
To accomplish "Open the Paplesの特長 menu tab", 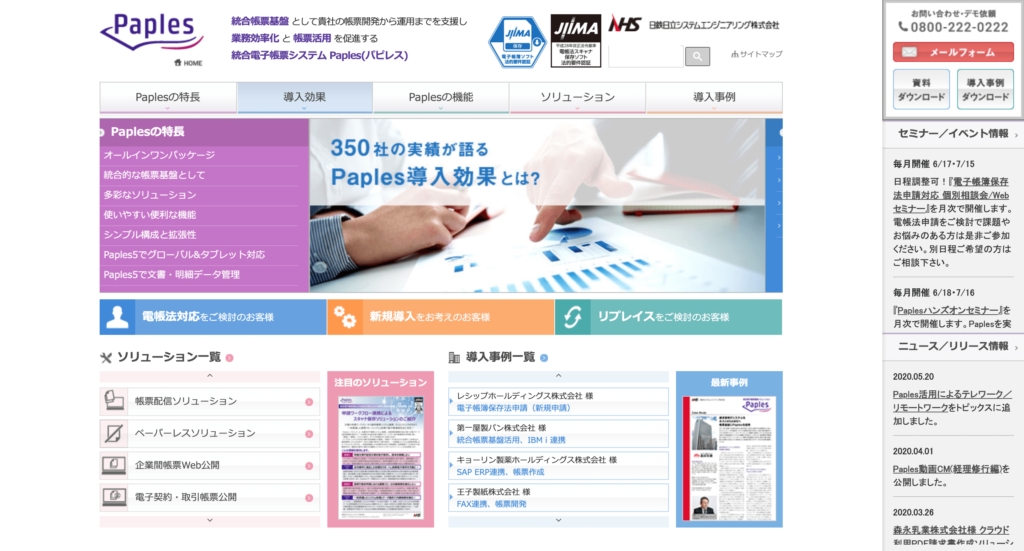I will pyautogui.click(x=168, y=97).
